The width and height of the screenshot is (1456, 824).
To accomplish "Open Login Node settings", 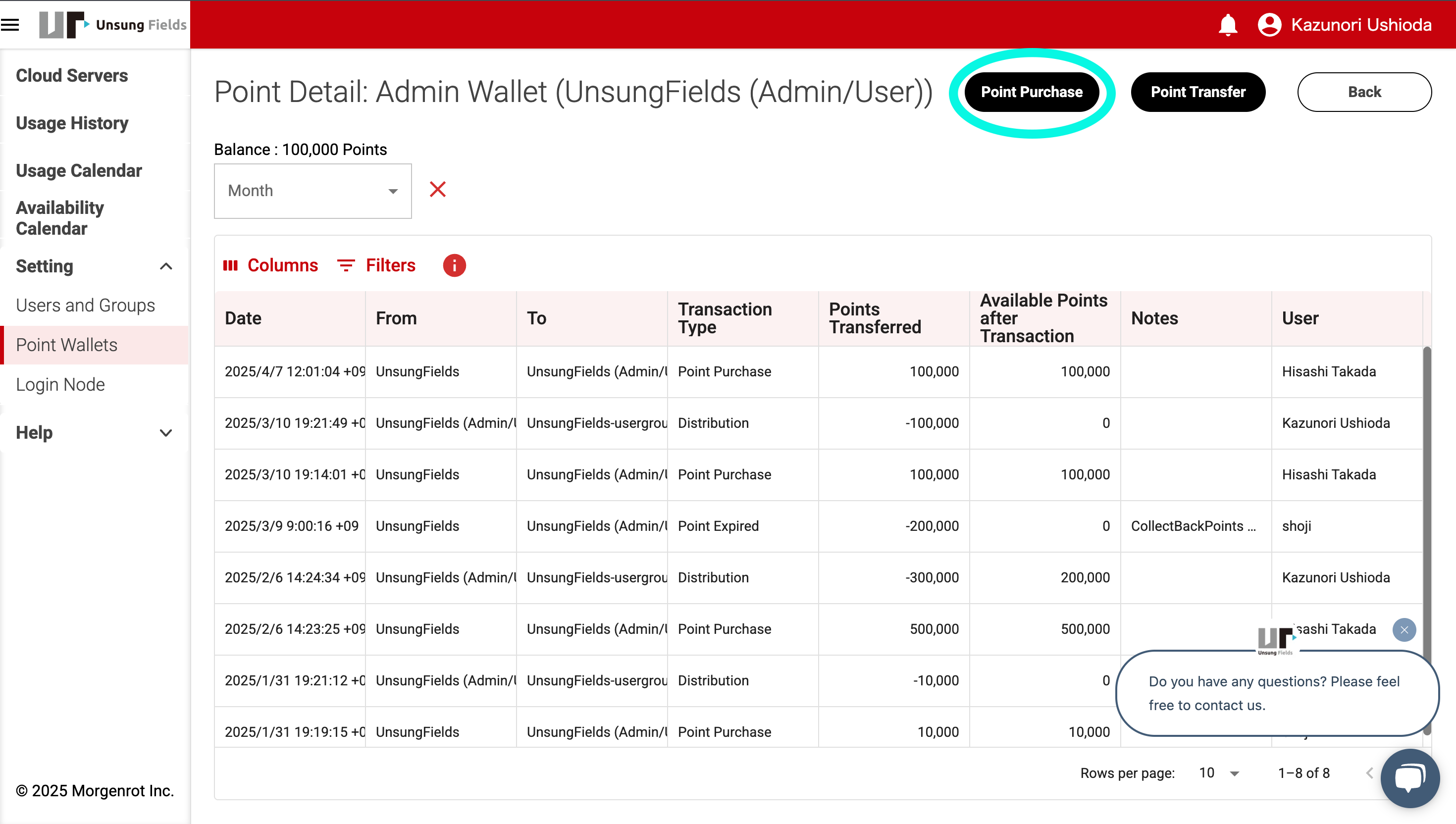I will click(x=60, y=385).
